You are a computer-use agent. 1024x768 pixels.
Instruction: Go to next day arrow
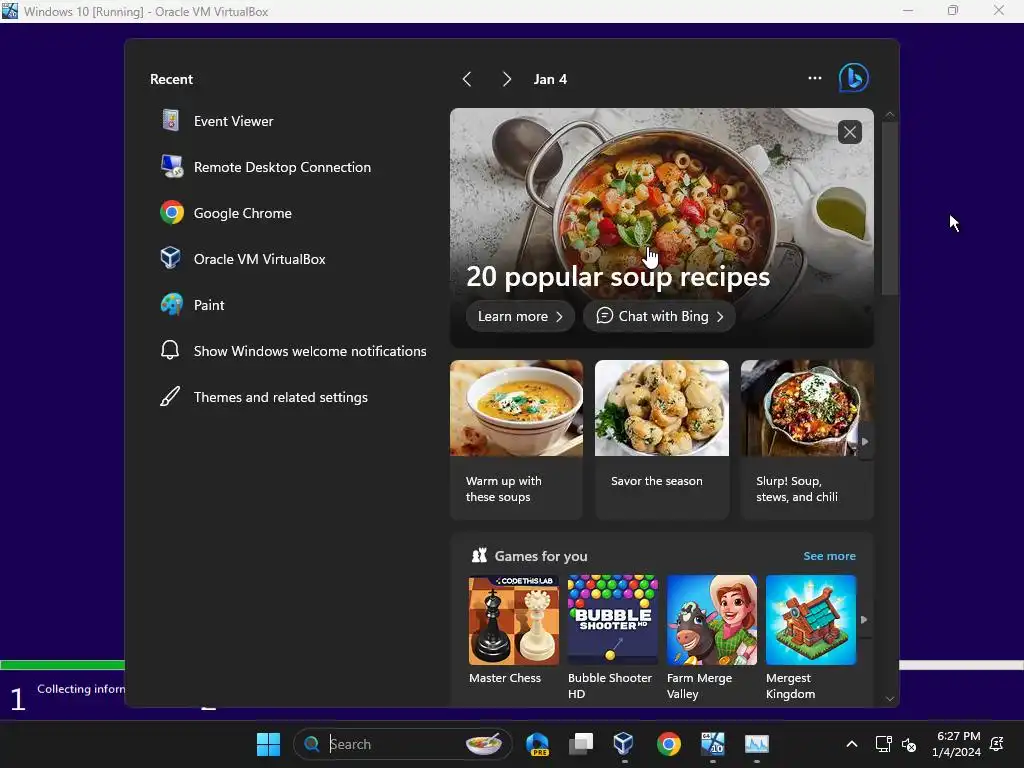coord(506,79)
